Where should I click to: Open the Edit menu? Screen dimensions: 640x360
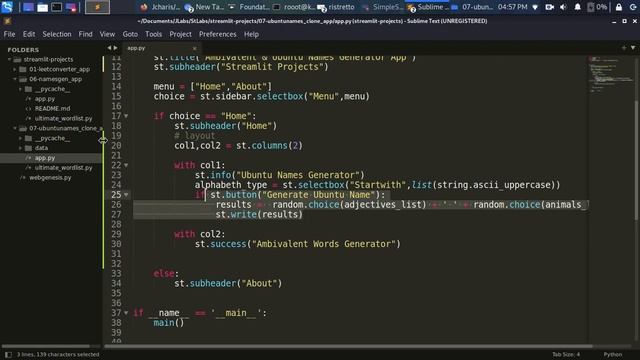(x=29, y=34)
